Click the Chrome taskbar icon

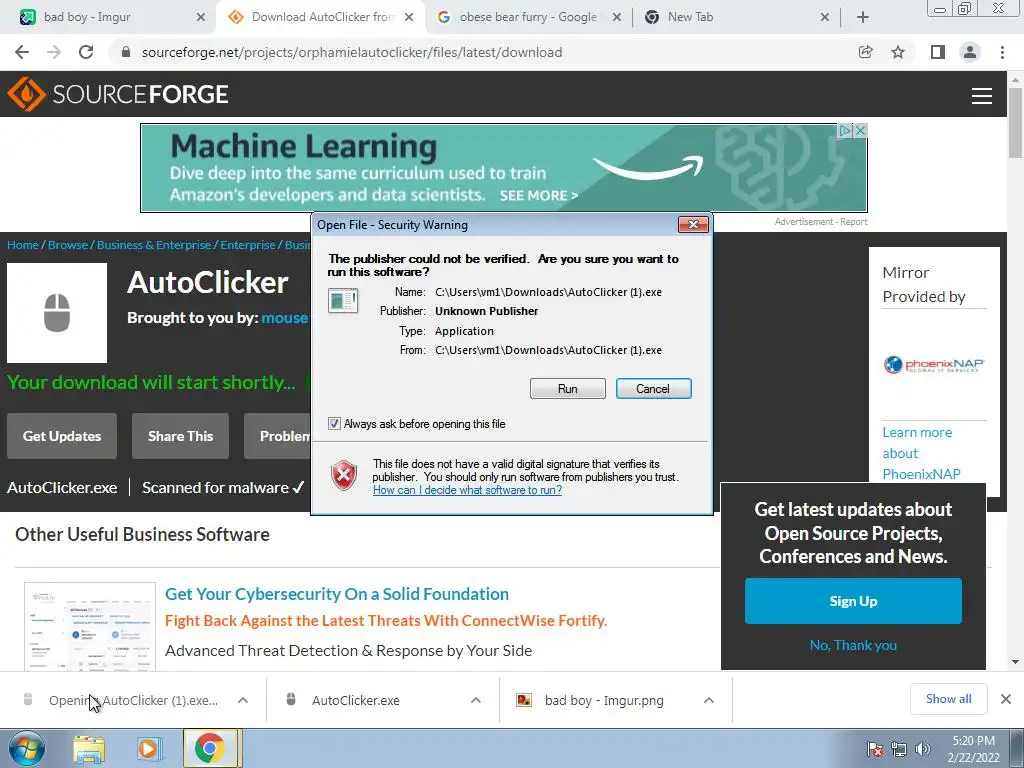tap(209, 748)
